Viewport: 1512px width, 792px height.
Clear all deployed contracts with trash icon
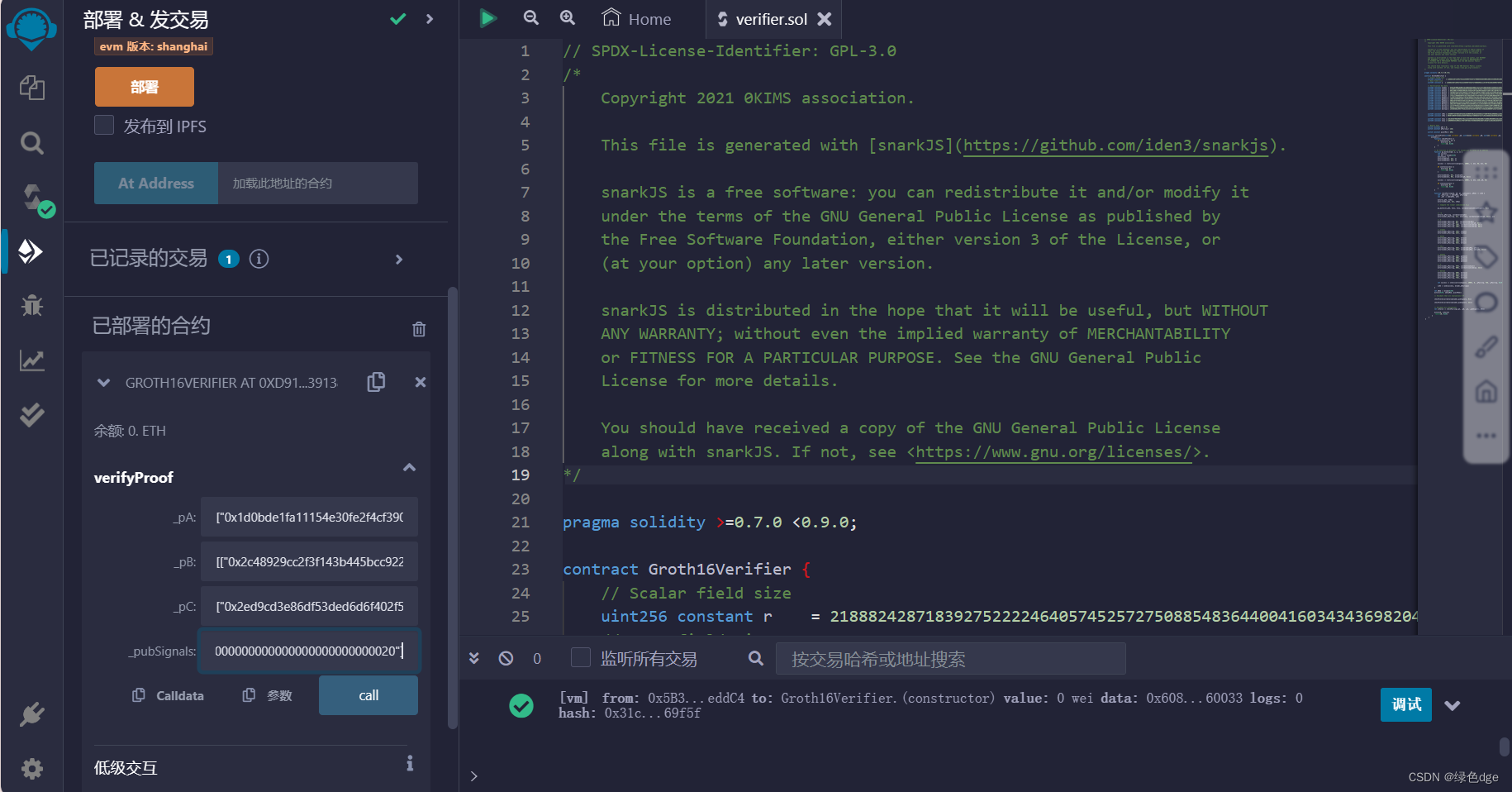pyautogui.click(x=419, y=329)
